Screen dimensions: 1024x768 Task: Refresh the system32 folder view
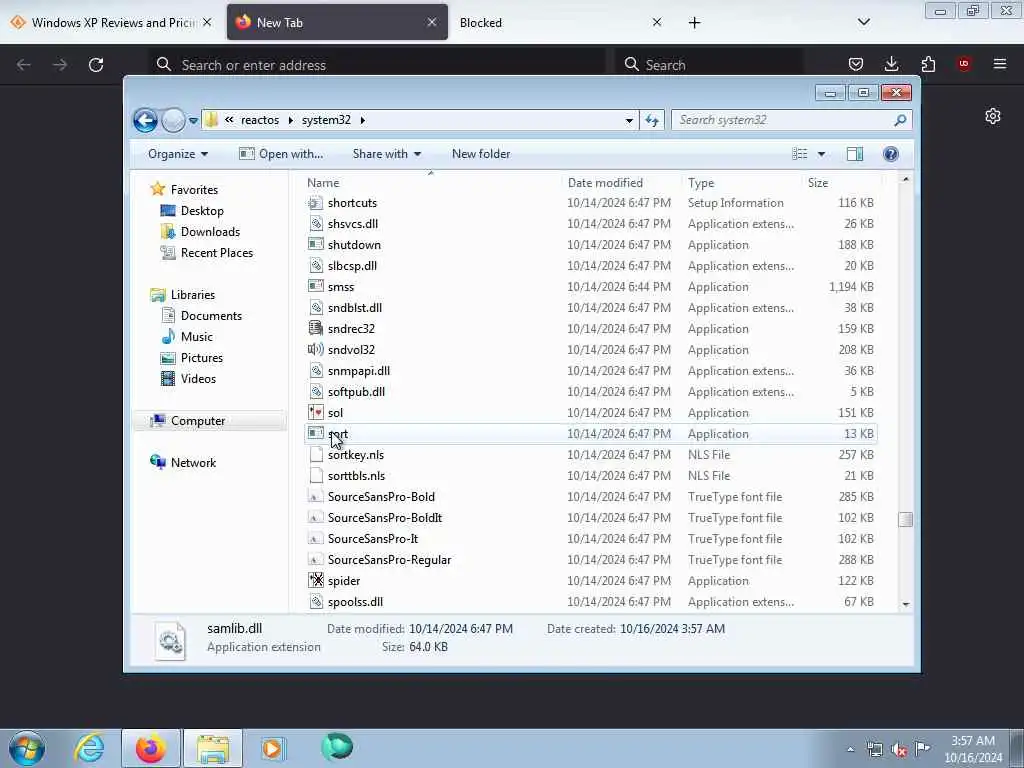coord(652,120)
